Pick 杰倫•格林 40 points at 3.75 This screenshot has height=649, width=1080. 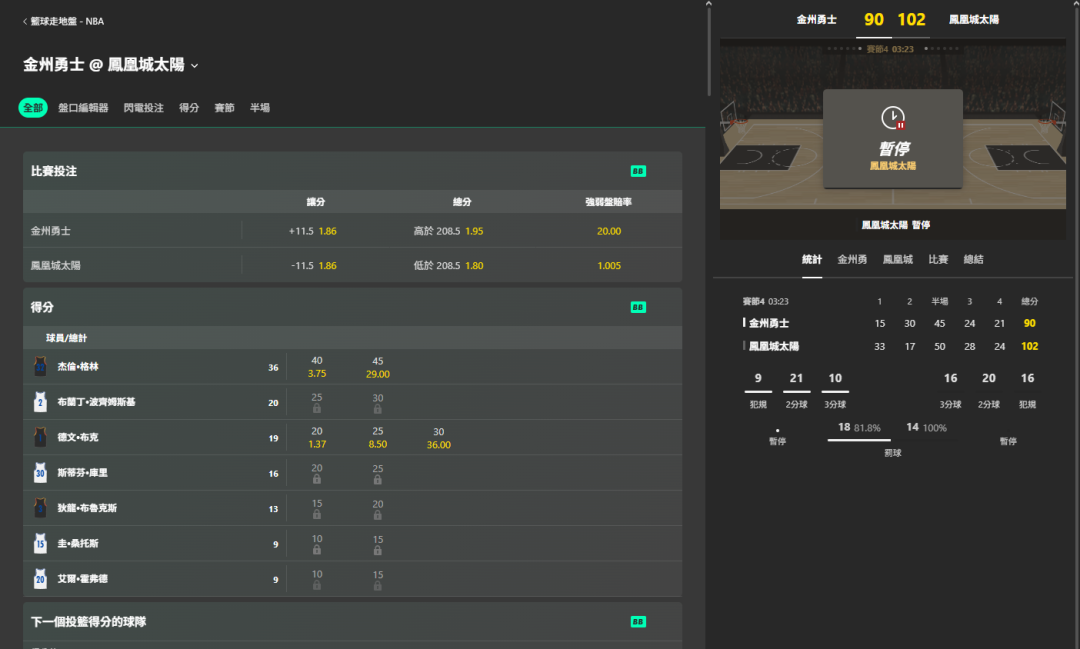pyautogui.click(x=317, y=367)
